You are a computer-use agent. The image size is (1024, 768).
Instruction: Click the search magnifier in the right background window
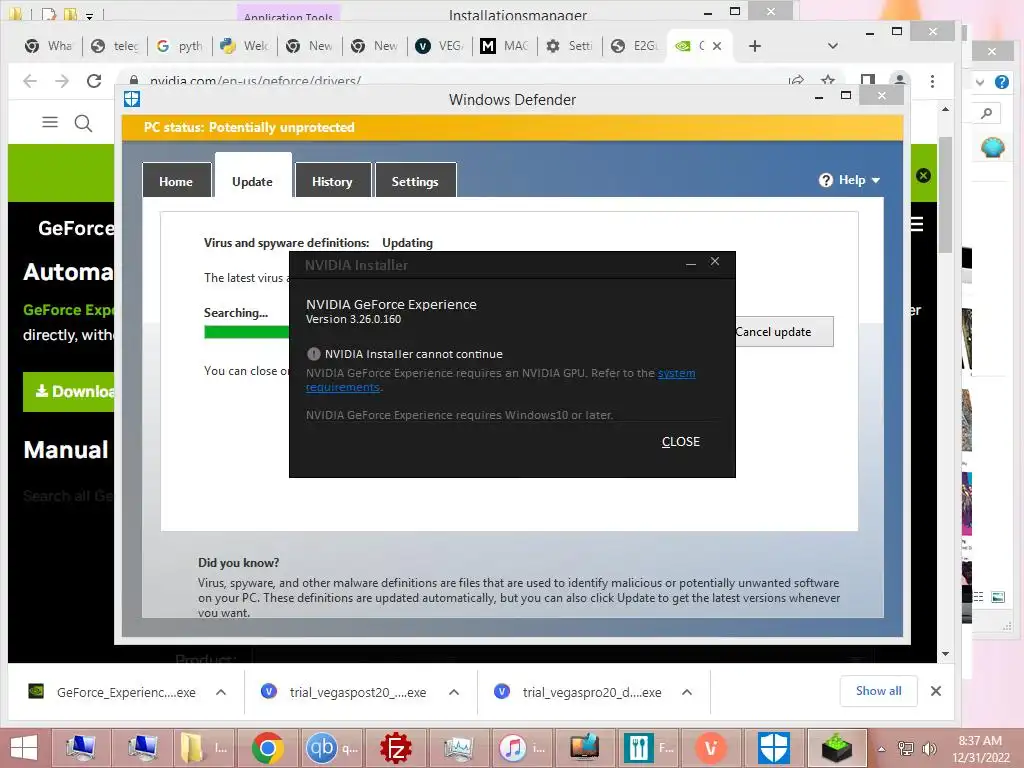coord(987,113)
